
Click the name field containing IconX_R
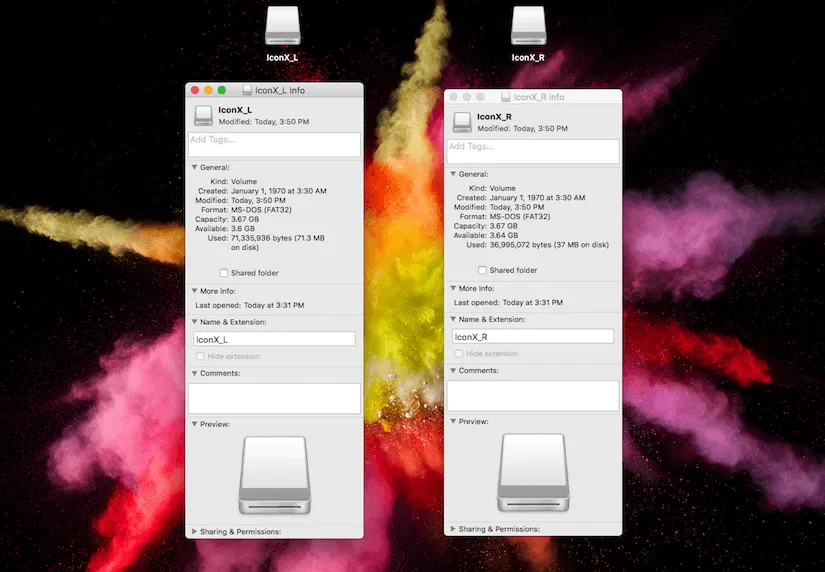533,337
